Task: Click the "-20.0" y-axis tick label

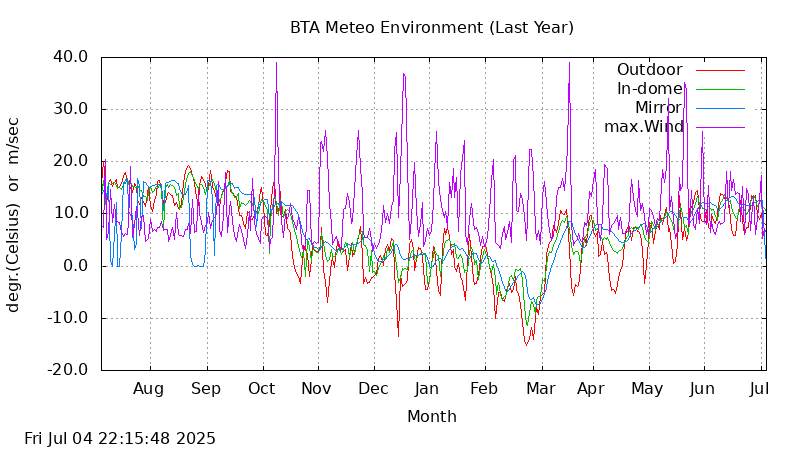Action: tap(67, 369)
